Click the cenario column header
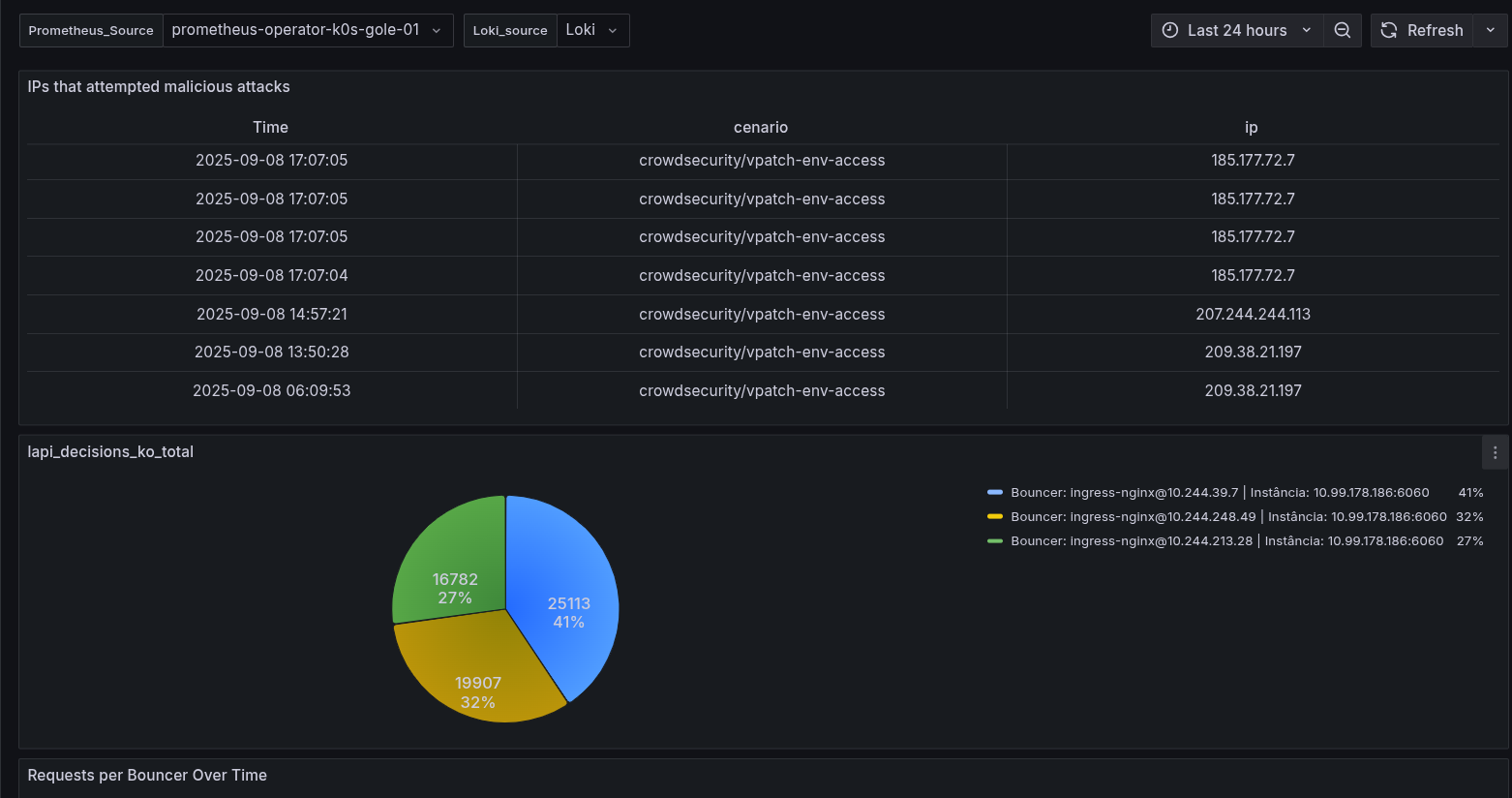This screenshot has width=1512, height=798. coord(761,127)
